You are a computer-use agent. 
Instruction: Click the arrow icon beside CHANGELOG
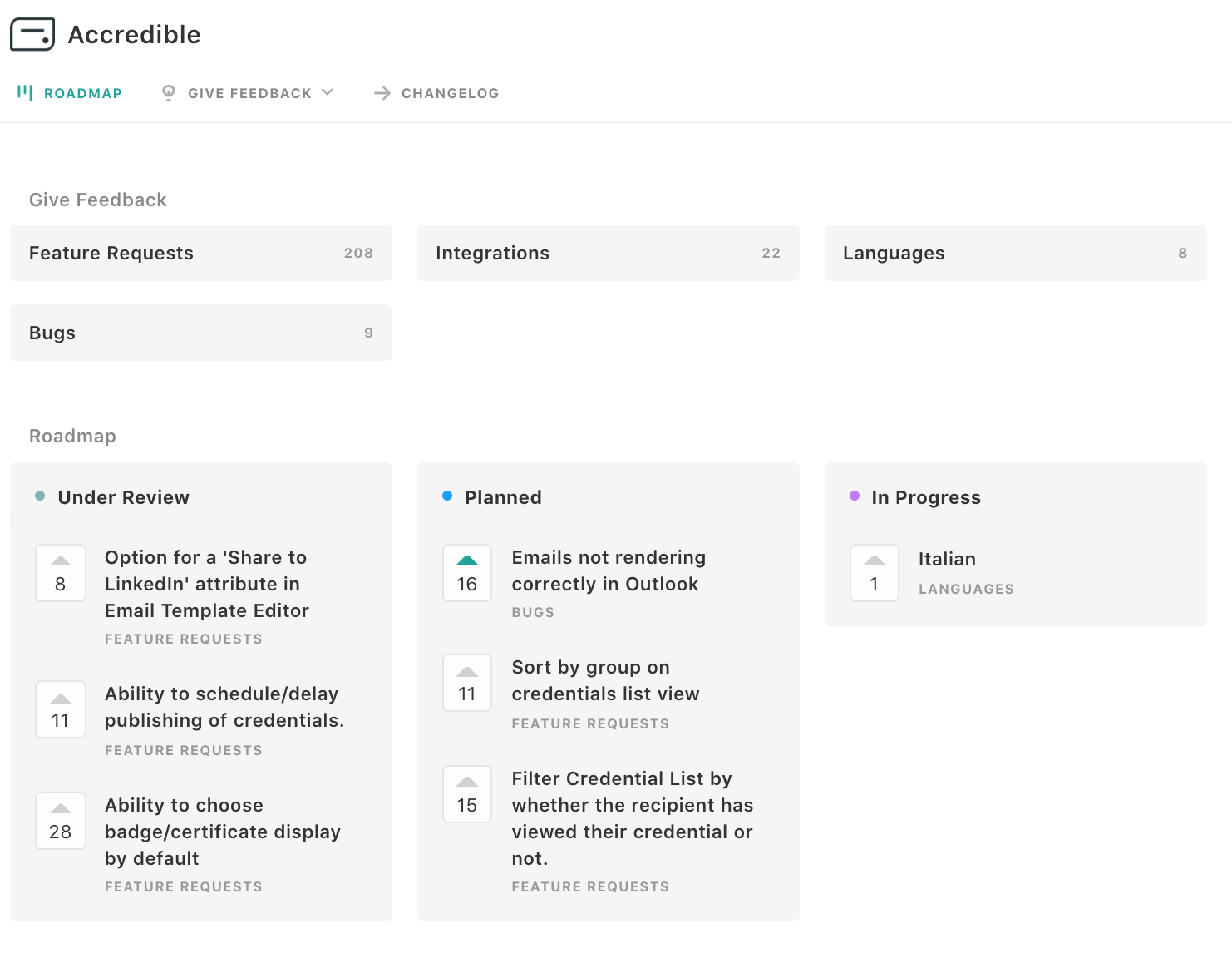click(x=382, y=93)
